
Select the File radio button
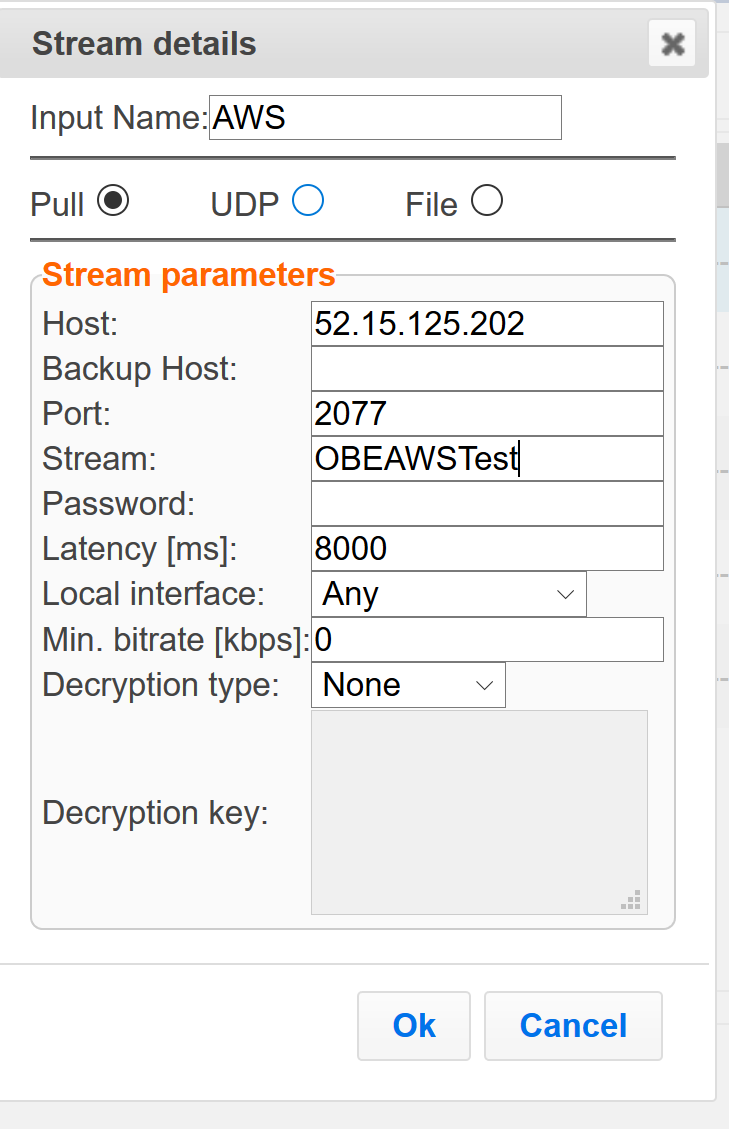487,200
